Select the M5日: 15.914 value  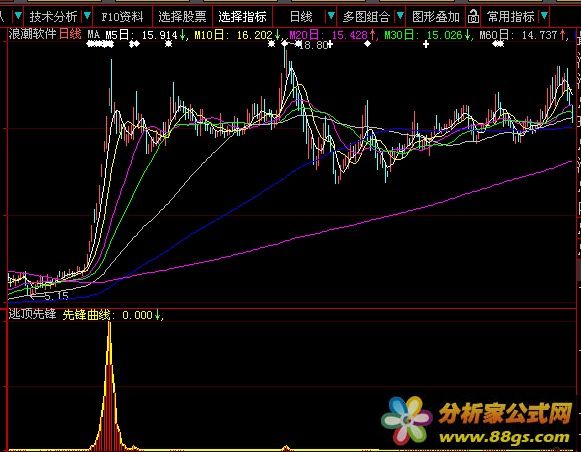(146, 35)
